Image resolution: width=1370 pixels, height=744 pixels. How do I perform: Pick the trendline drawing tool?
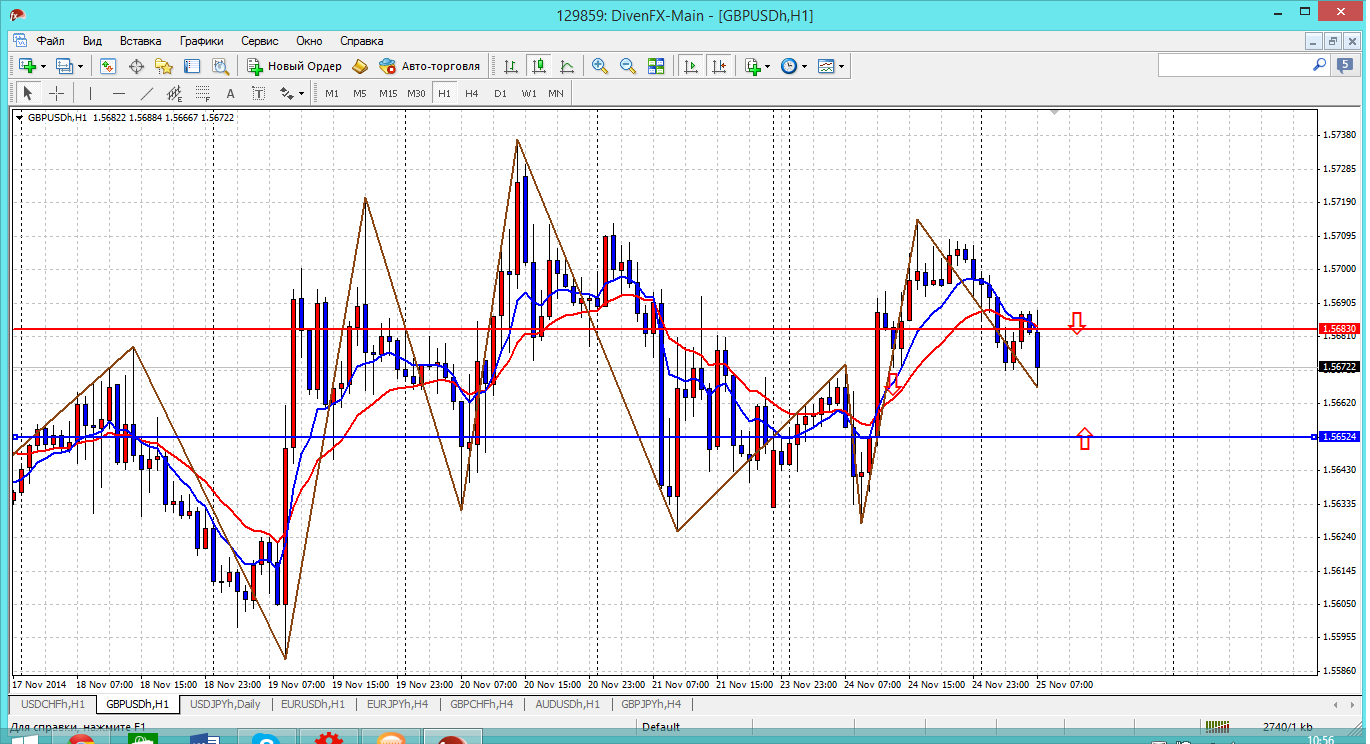click(x=147, y=93)
